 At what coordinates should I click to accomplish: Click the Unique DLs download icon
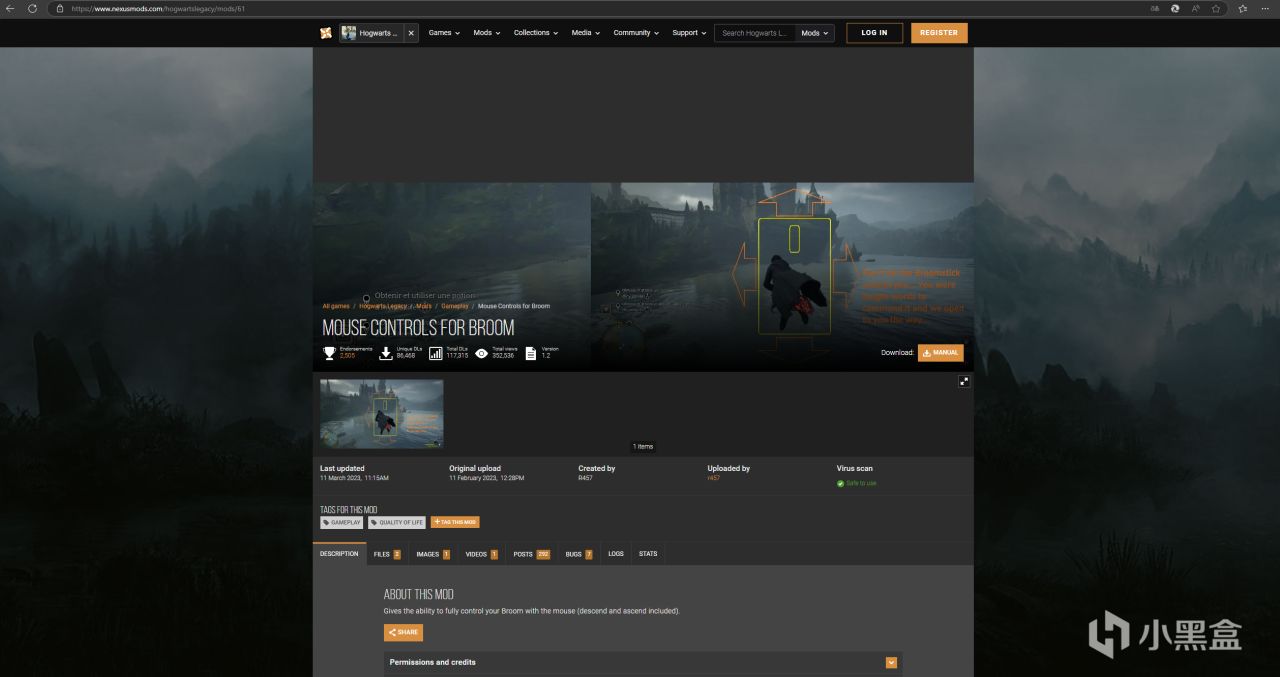click(x=386, y=353)
